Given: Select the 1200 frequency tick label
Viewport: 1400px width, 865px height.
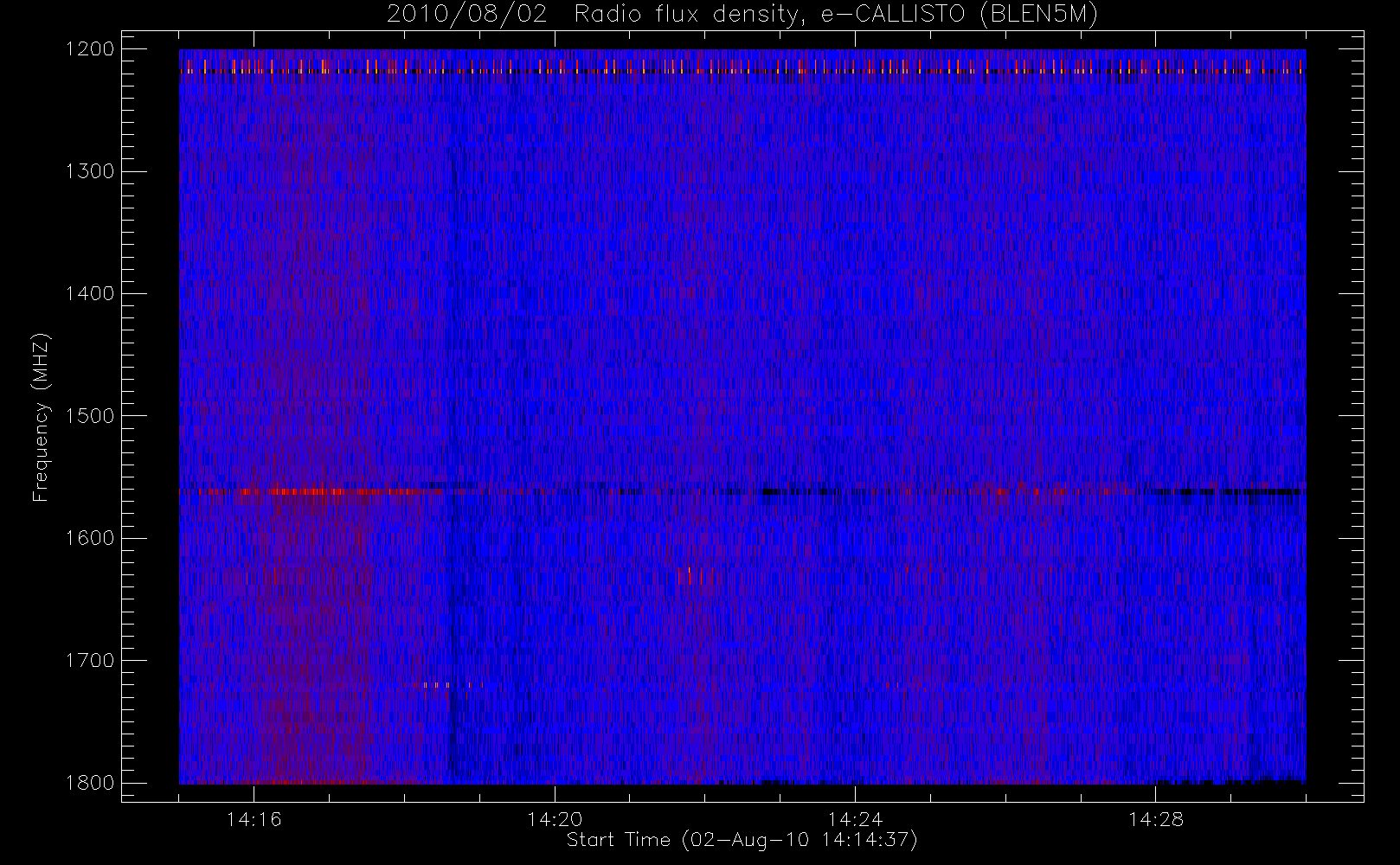Looking at the screenshot, I should coord(90,49).
